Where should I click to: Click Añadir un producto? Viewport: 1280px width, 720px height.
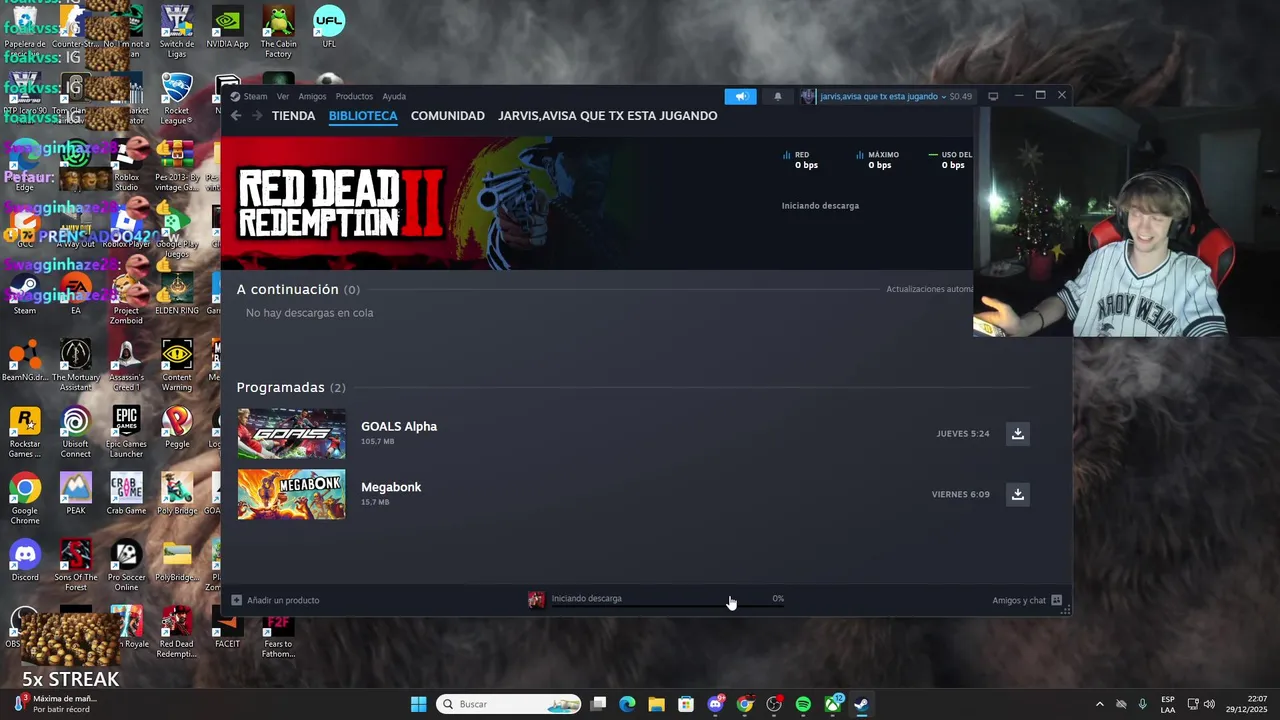click(283, 600)
